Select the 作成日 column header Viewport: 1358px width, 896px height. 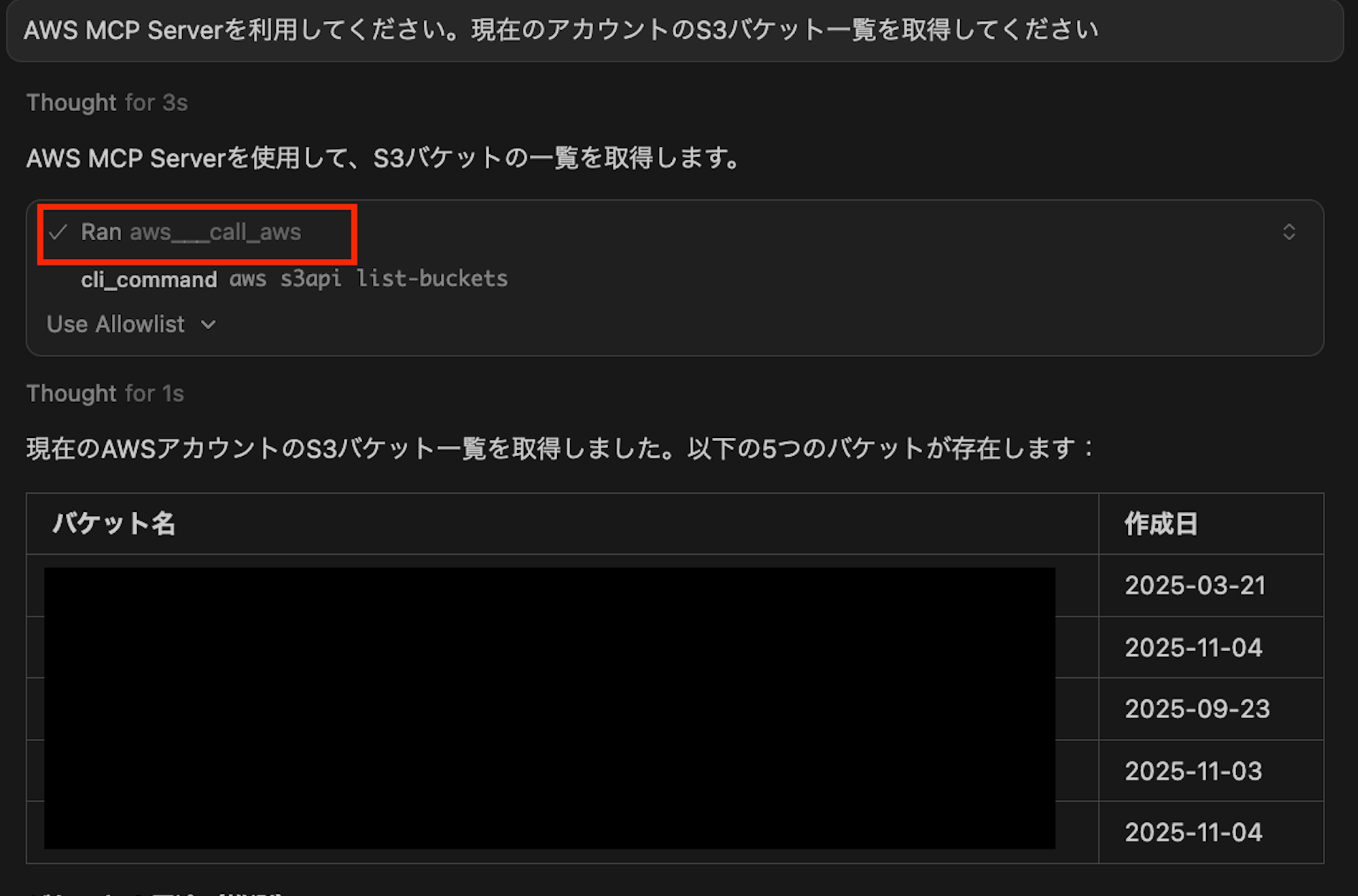point(1160,523)
